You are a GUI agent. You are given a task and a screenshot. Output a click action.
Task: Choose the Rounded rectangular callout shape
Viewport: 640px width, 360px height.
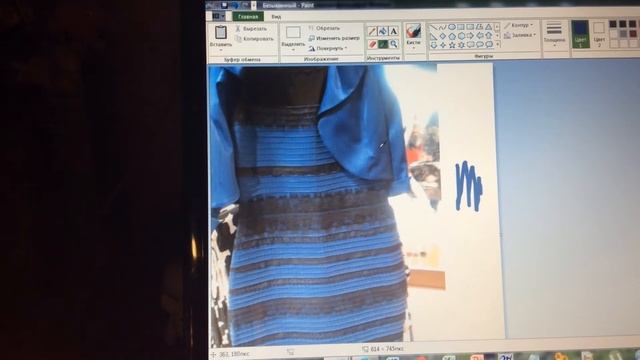coord(470,45)
